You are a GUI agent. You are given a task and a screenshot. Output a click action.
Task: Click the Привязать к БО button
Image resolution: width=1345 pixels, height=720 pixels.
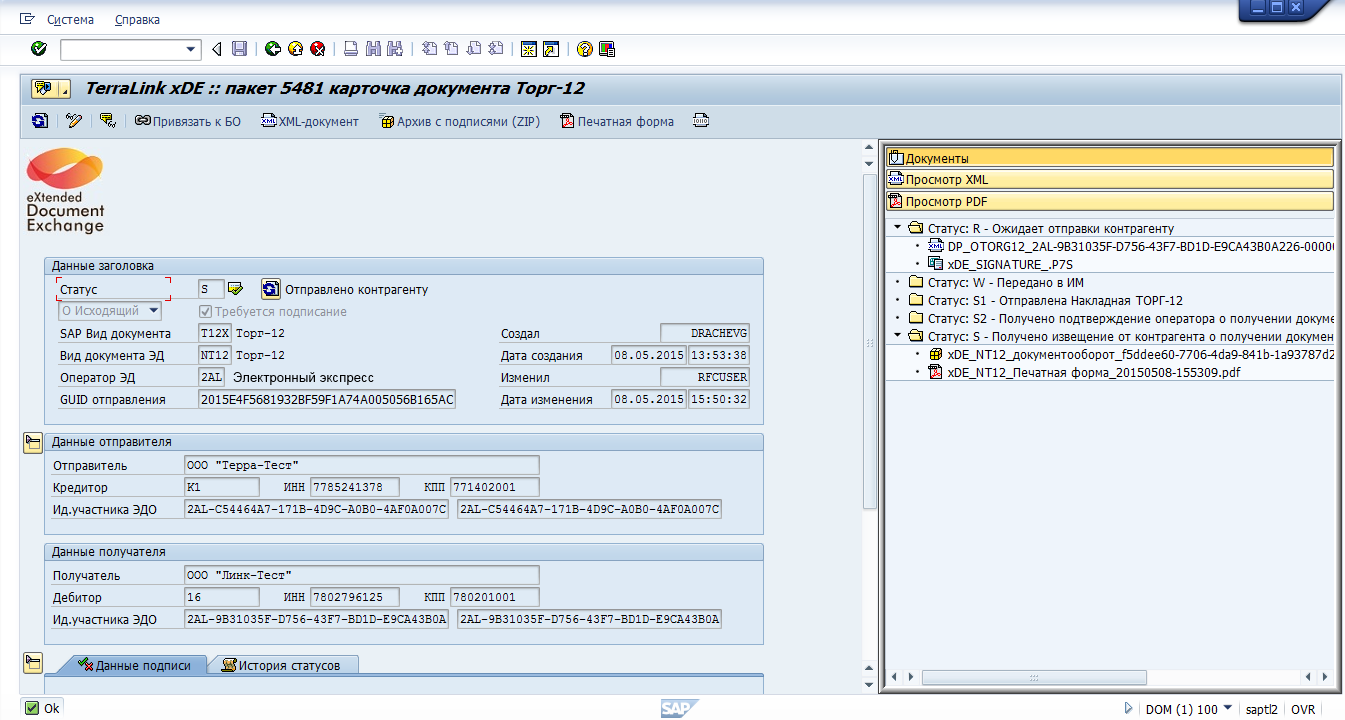click(x=188, y=121)
